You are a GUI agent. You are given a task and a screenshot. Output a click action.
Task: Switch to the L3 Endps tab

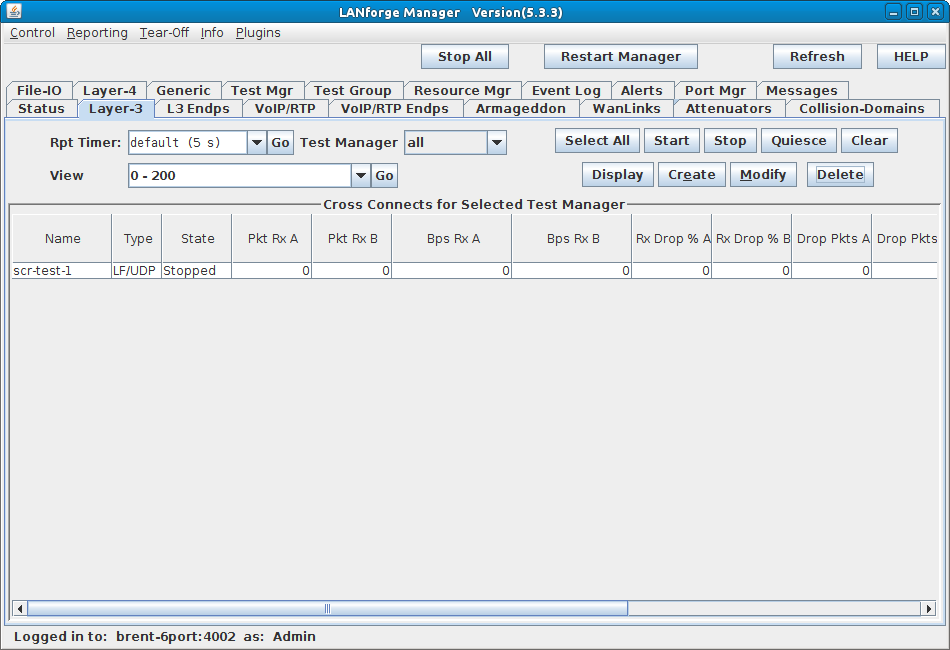click(198, 108)
